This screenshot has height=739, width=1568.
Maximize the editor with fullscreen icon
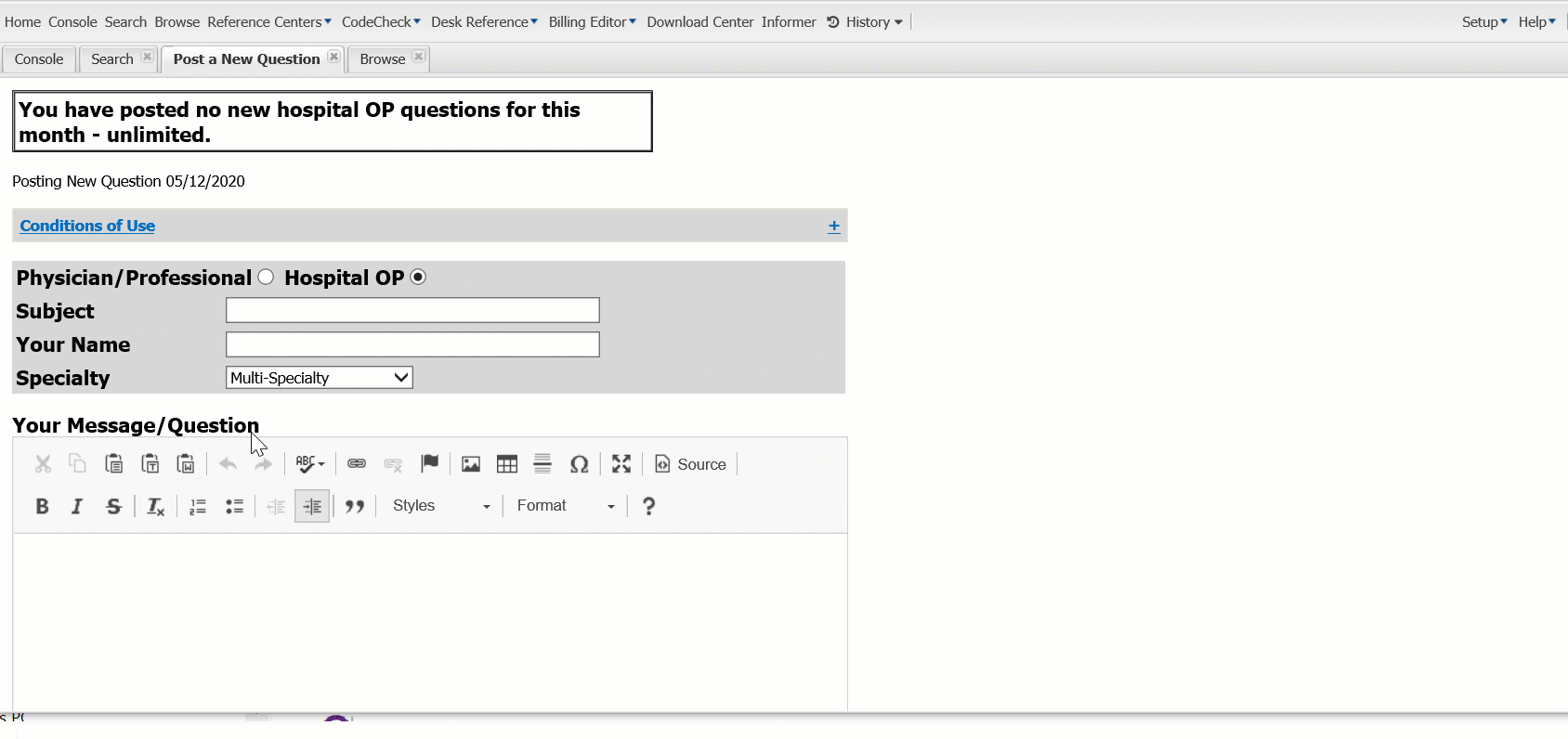(621, 464)
